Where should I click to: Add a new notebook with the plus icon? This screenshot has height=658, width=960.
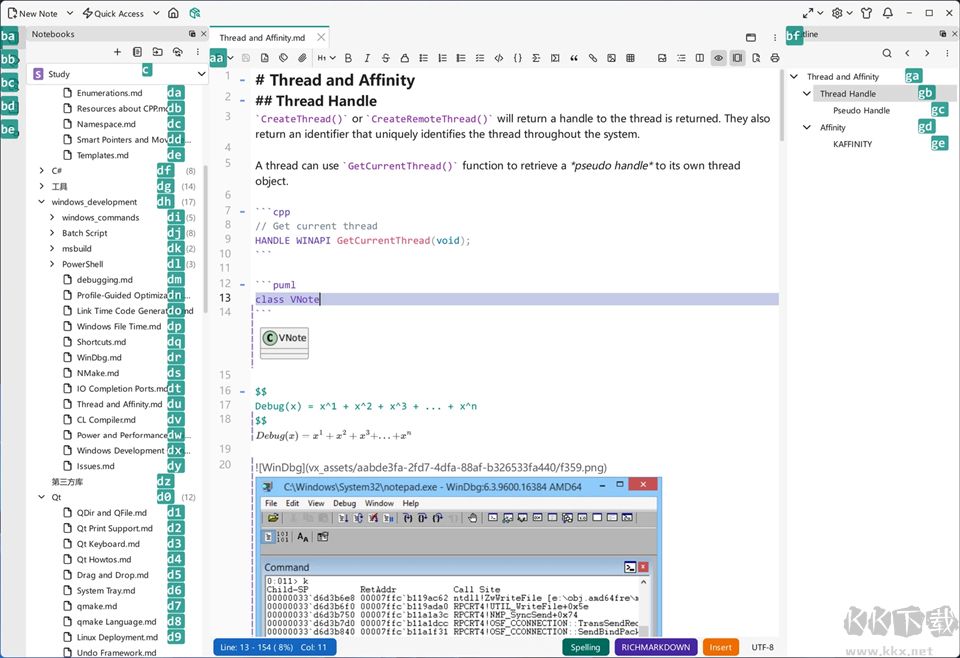coord(118,52)
